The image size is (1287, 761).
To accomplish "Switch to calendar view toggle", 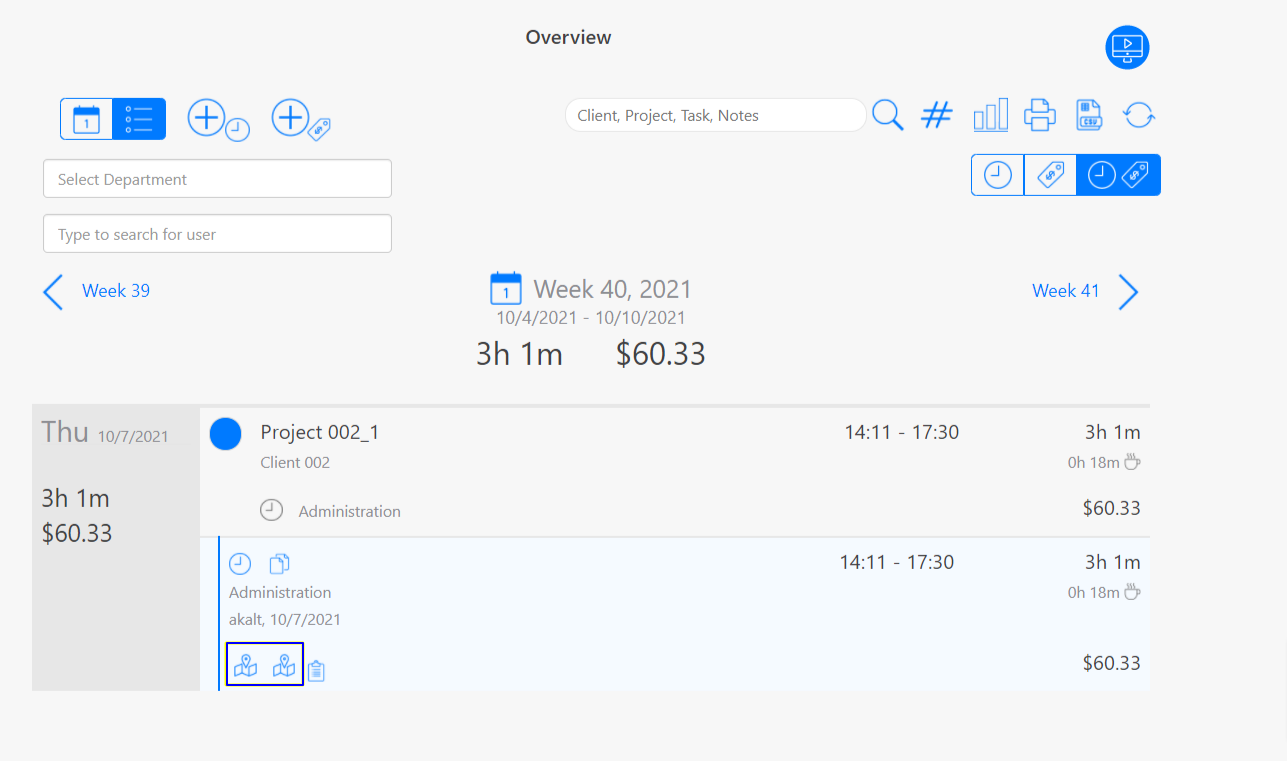I will [87, 119].
